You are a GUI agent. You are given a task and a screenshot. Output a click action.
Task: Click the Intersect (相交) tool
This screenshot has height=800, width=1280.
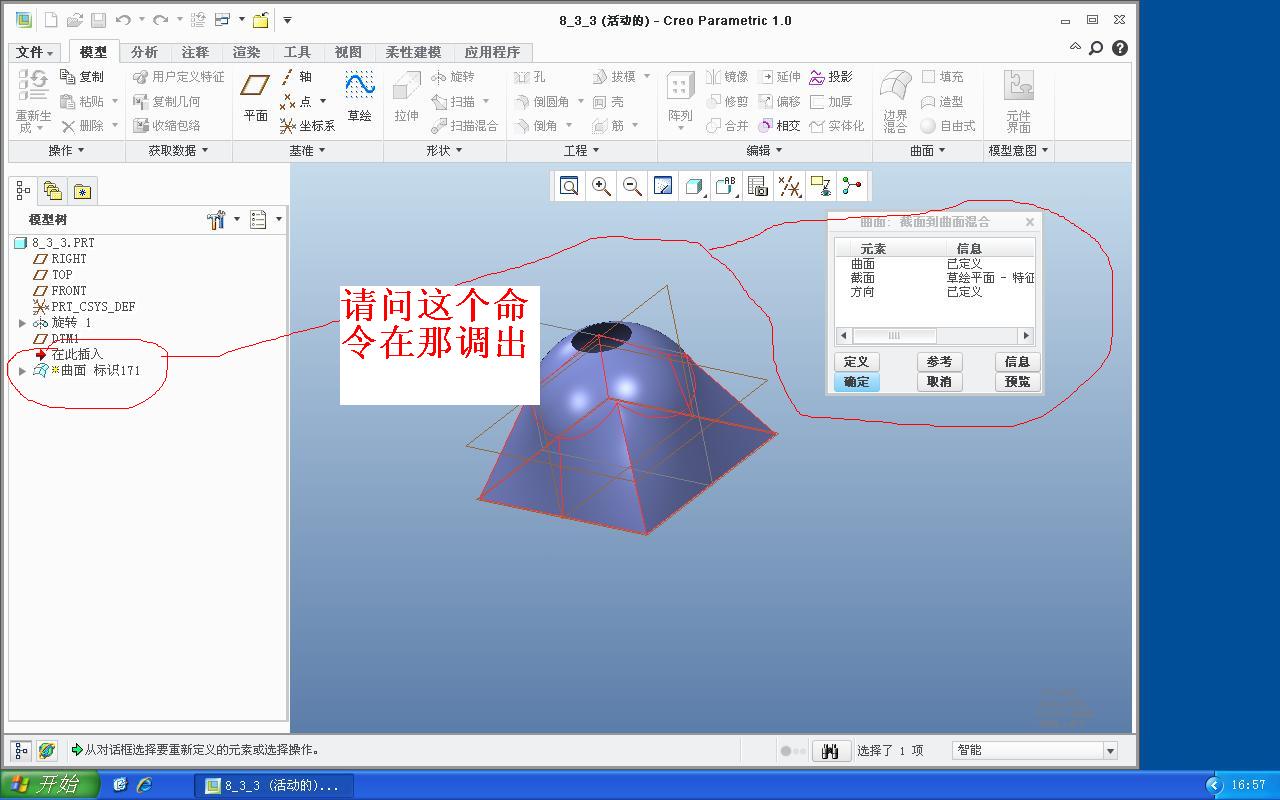(x=779, y=126)
